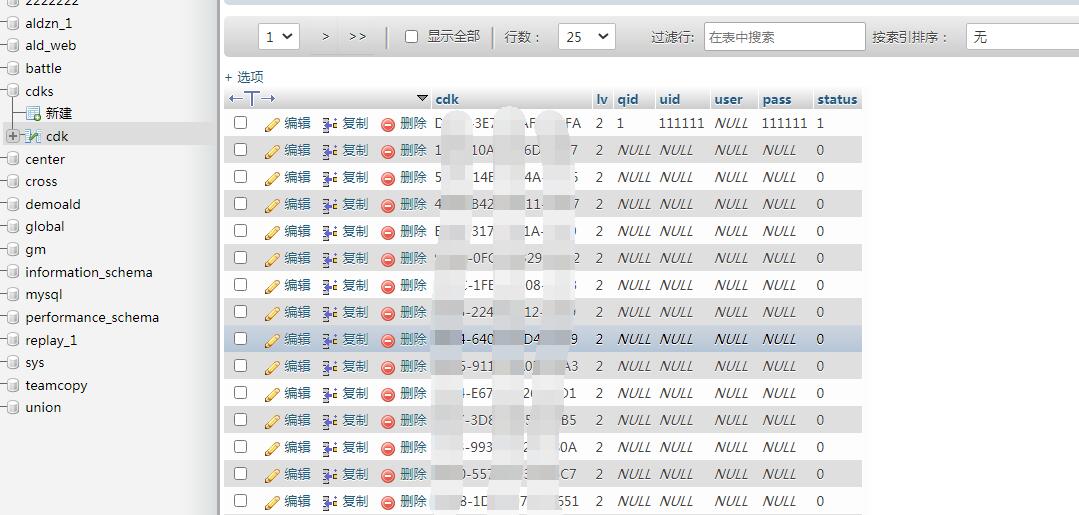Screen dimensions: 1079x515
Task: Open the 行数 rows-count dropdown
Action: pos(586,37)
